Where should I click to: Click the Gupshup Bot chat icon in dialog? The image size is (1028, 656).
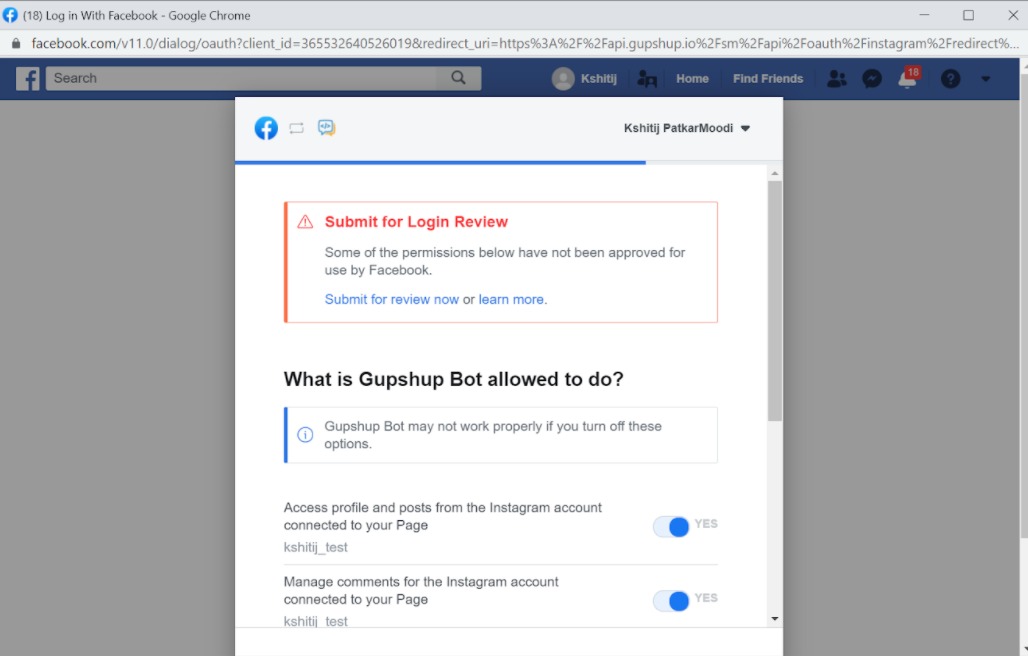pyautogui.click(x=326, y=127)
